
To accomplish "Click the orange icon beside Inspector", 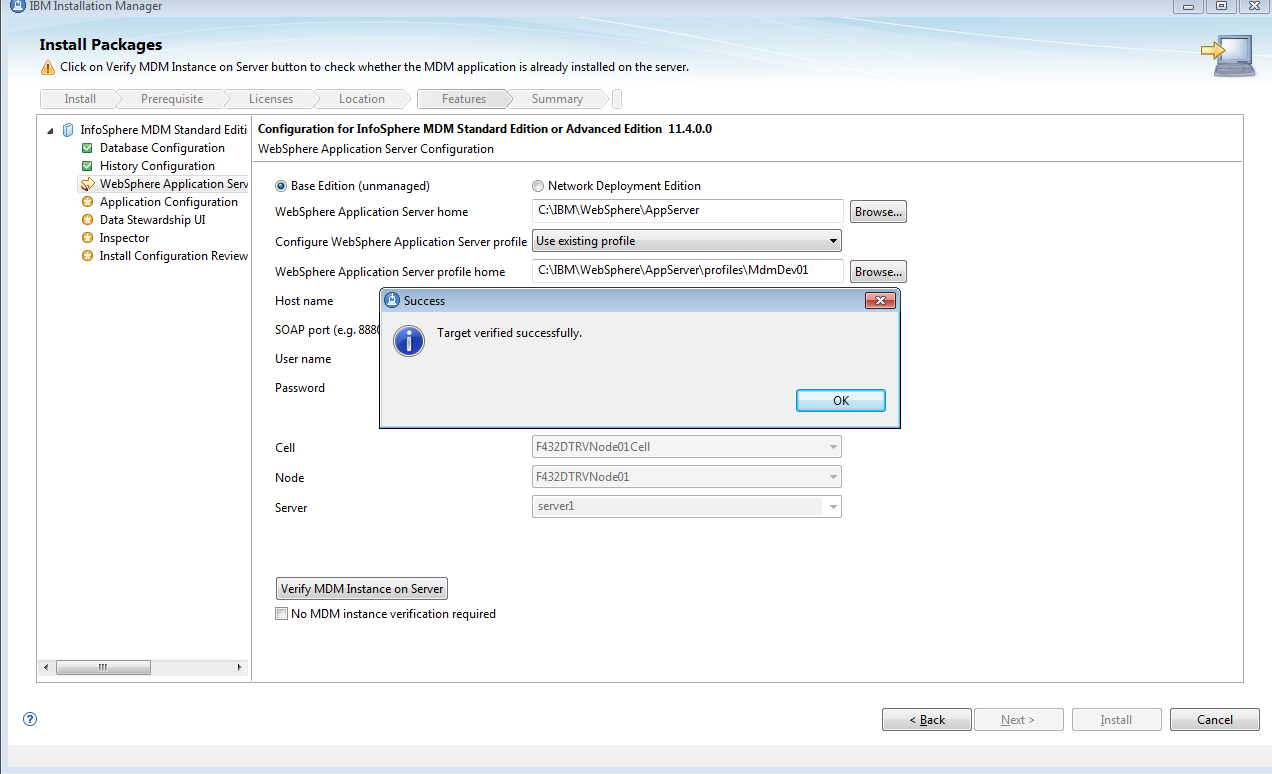I will point(88,238).
